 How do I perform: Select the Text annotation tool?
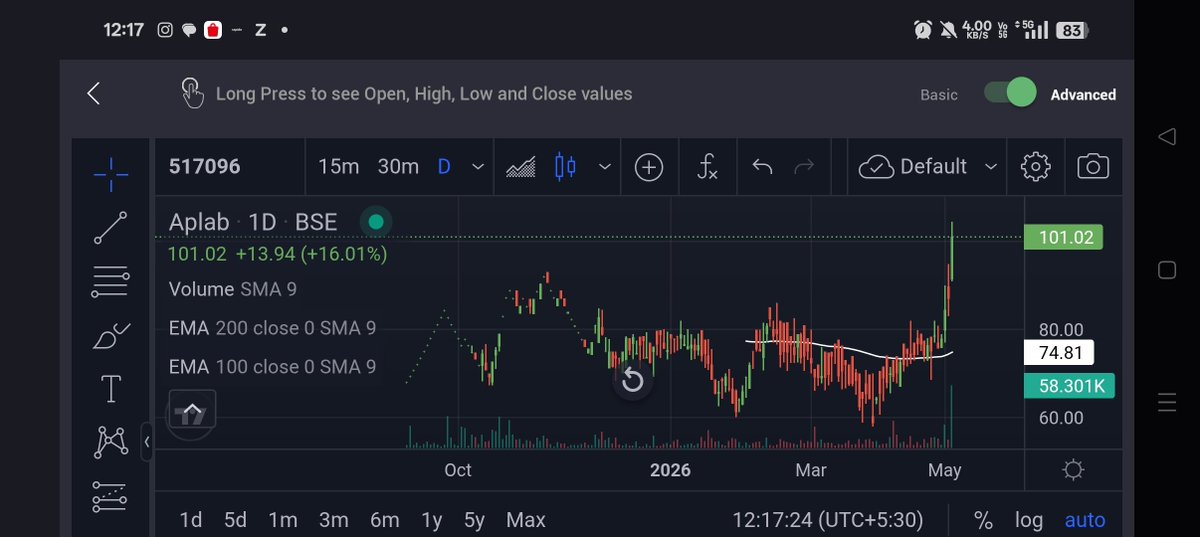tap(111, 389)
